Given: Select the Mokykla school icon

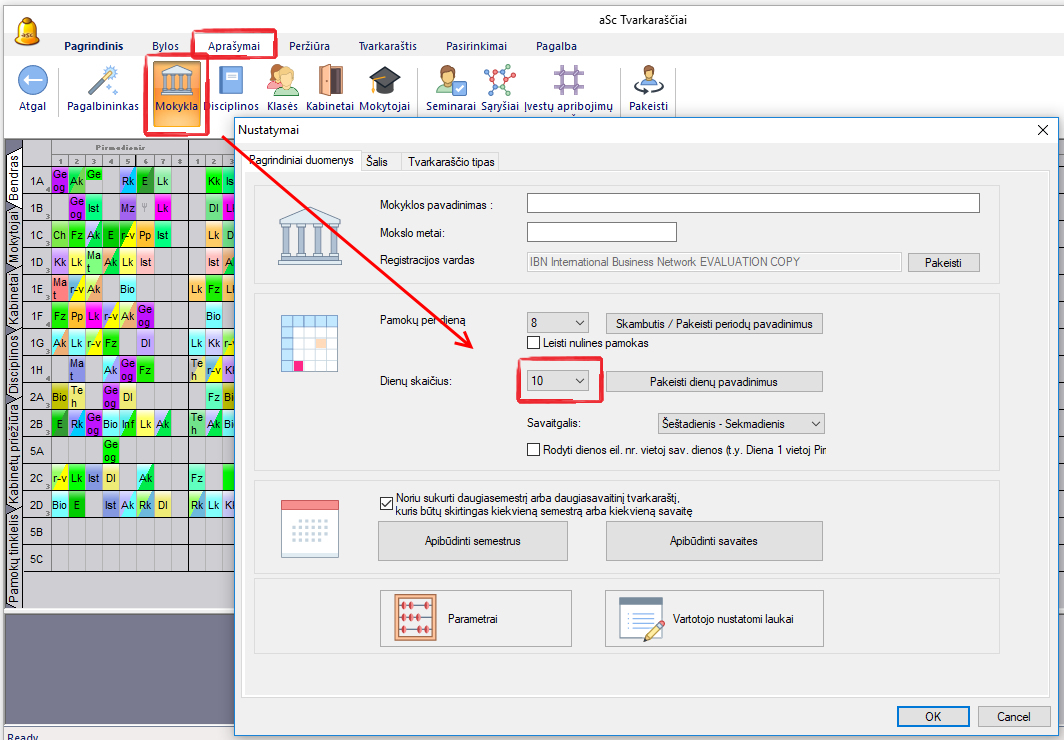Looking at the screenshot, I should 176,82.
